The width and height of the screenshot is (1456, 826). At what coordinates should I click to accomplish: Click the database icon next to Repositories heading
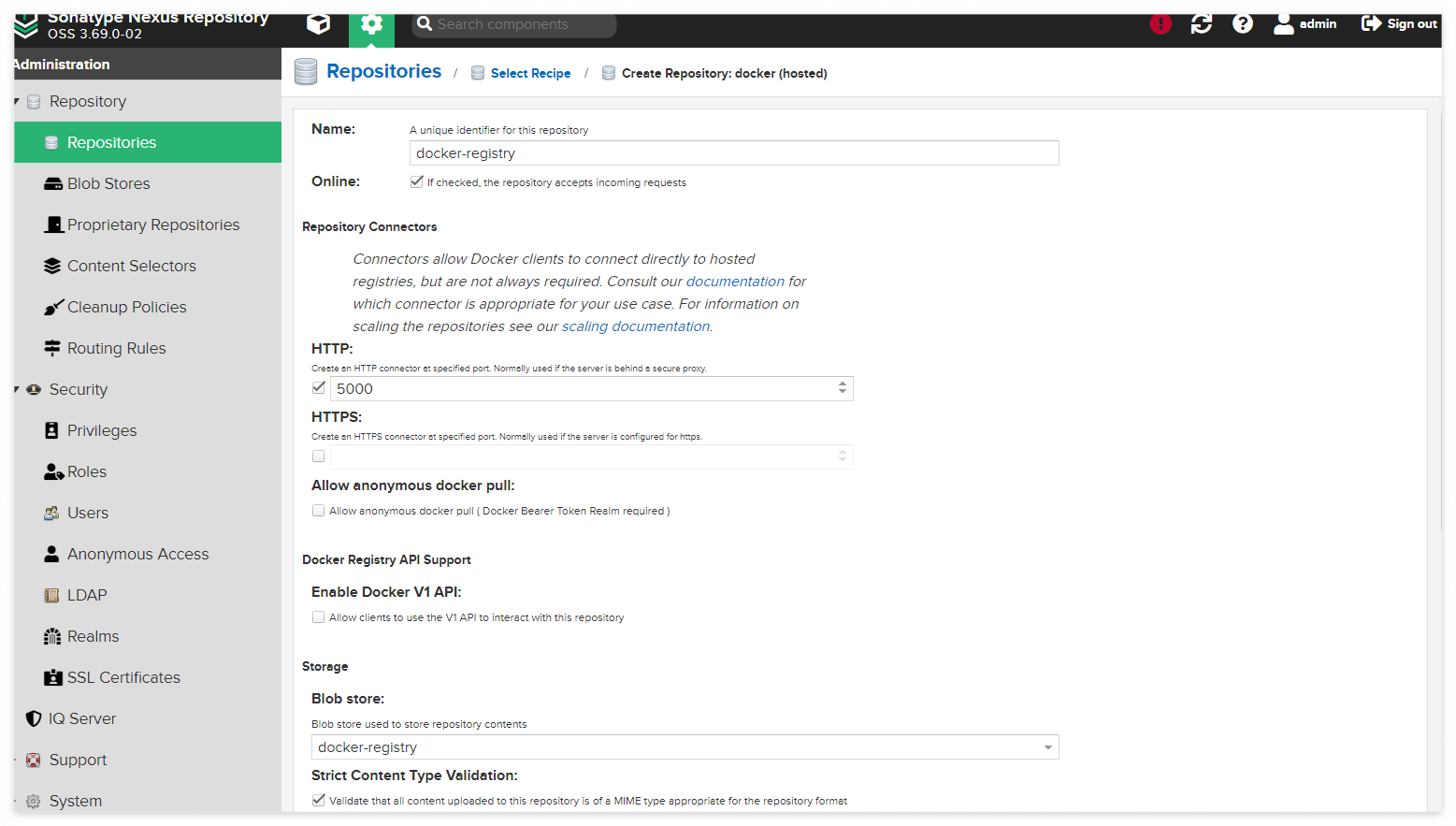point(306,72)
